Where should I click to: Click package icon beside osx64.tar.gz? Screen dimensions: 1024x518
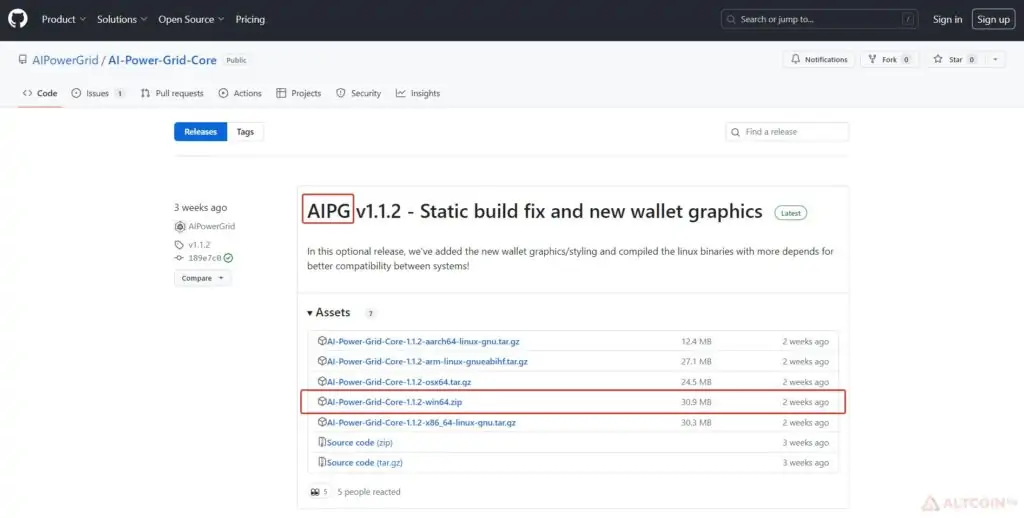point(322,381)
